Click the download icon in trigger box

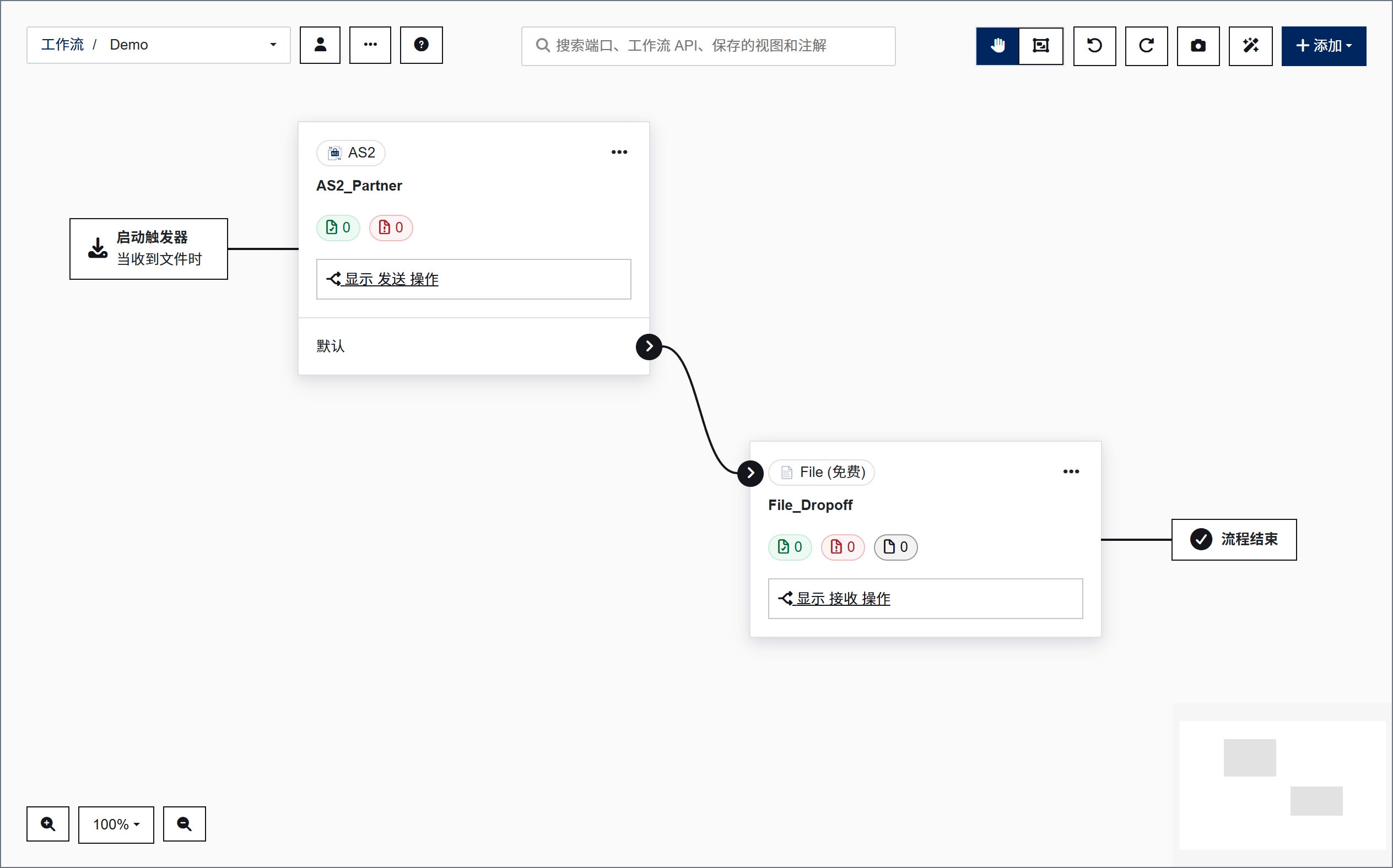coord(98,248)
